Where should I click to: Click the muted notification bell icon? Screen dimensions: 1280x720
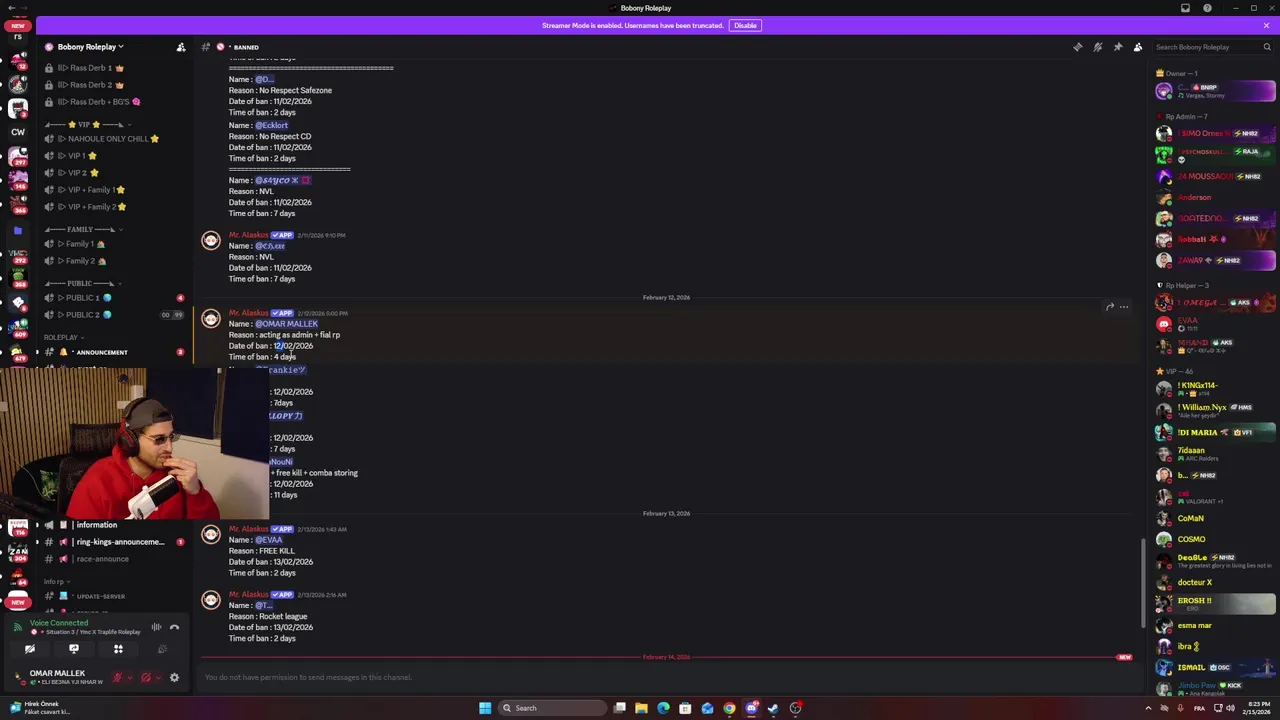pyautogui.click(x=1097, y=47)
